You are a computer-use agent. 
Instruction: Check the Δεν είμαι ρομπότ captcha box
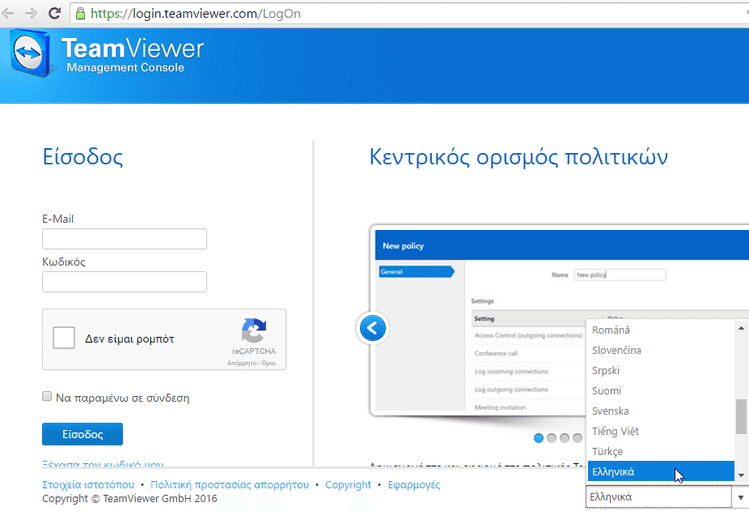64,338
